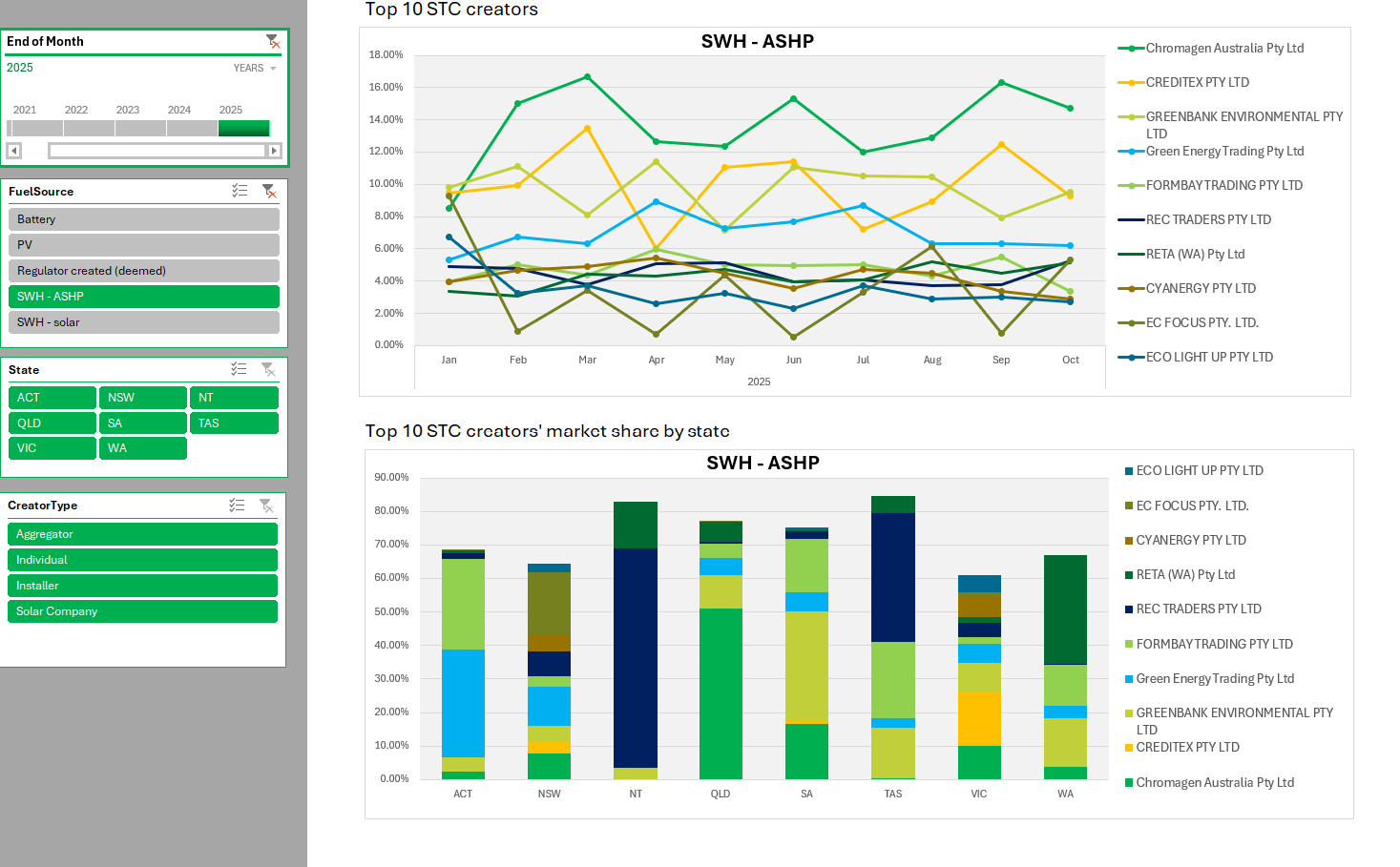Click RETA (WA) legend entry in bar chart
The height and width of the screenshot is (867, 1400).
[1181, 575]
